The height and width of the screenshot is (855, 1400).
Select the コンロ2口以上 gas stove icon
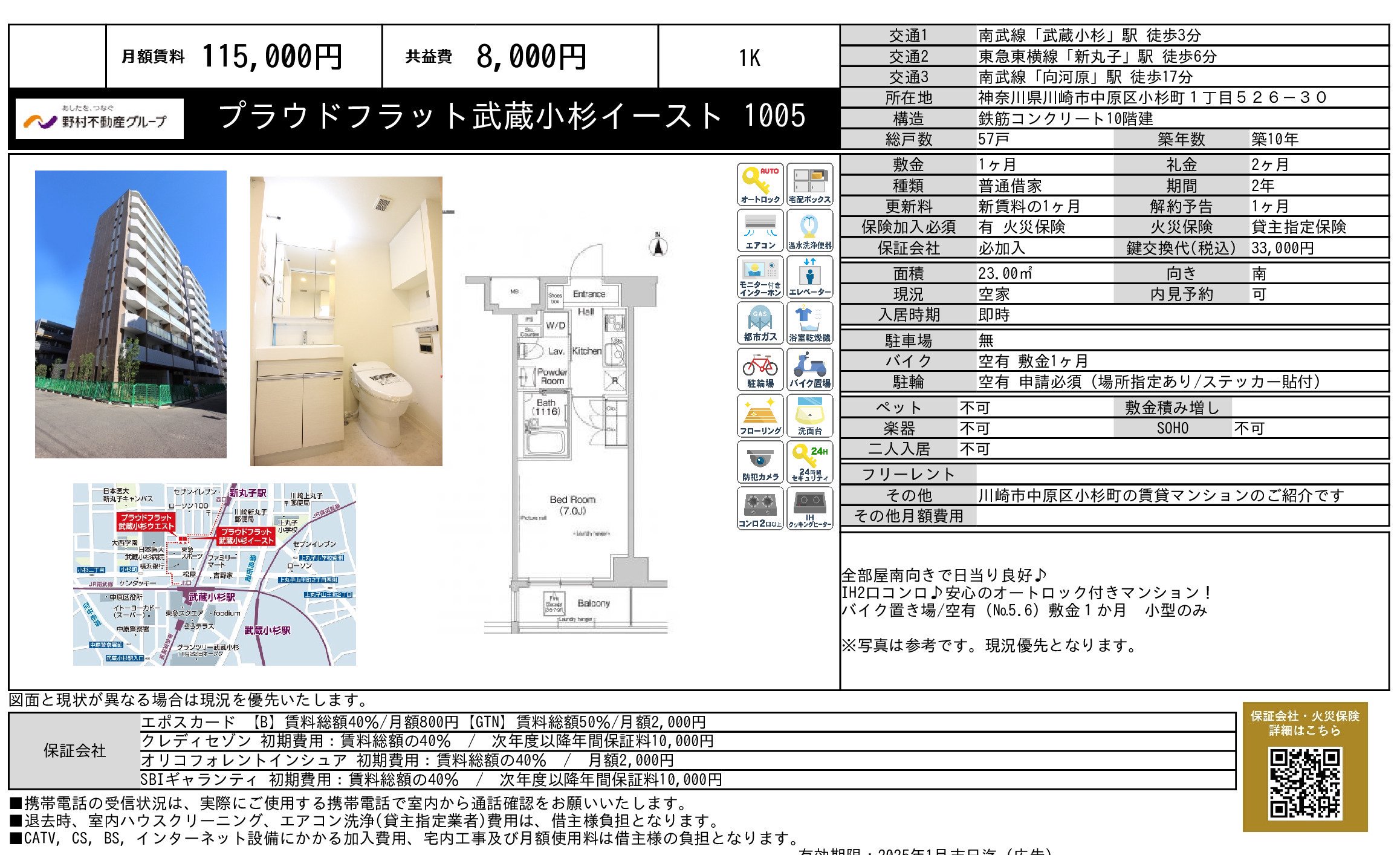click(760, 509)
